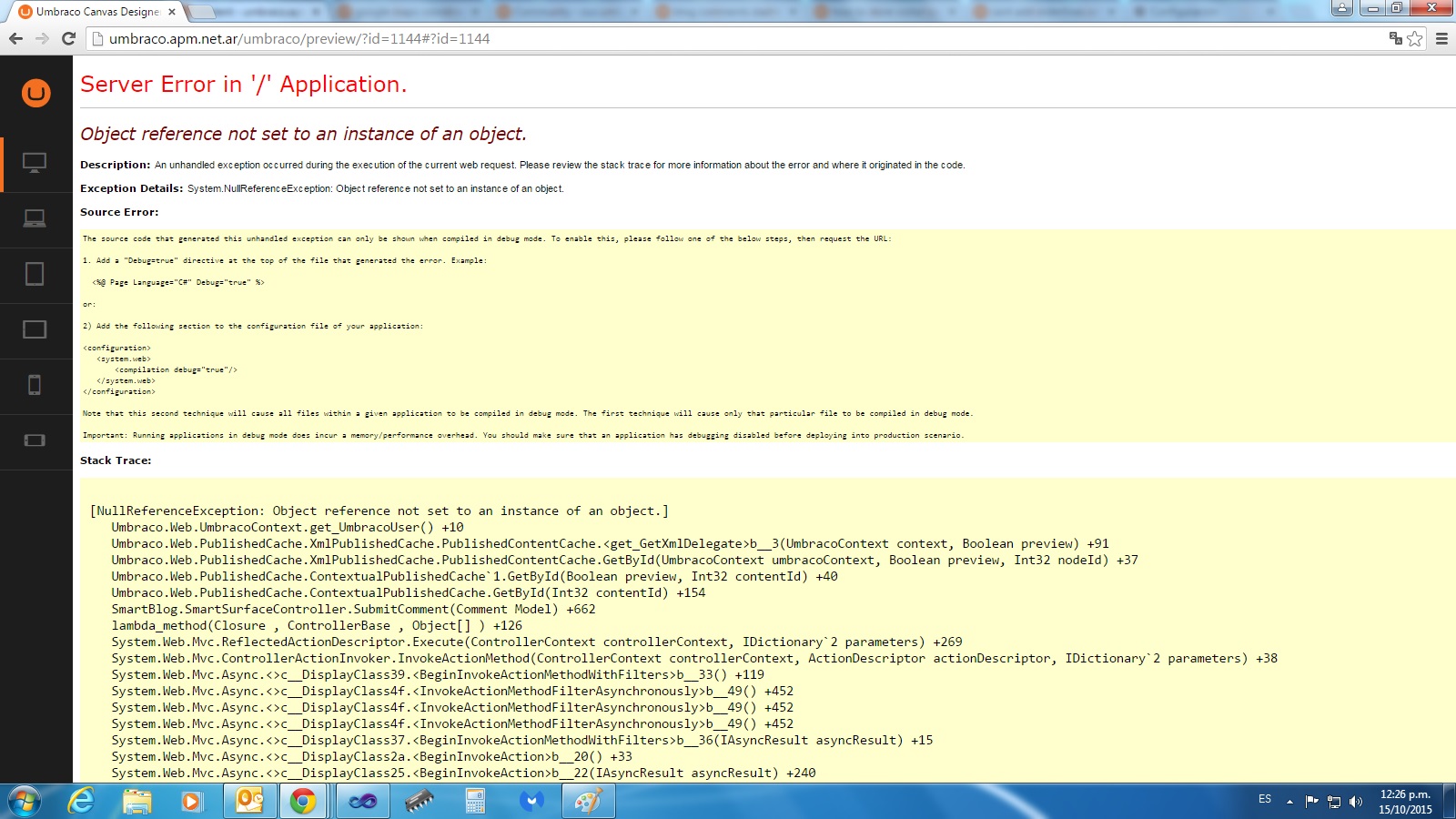The image size is (1456, 819).
Task: Open the Chrome hamburger menu
Action: tap(1441, 38)
